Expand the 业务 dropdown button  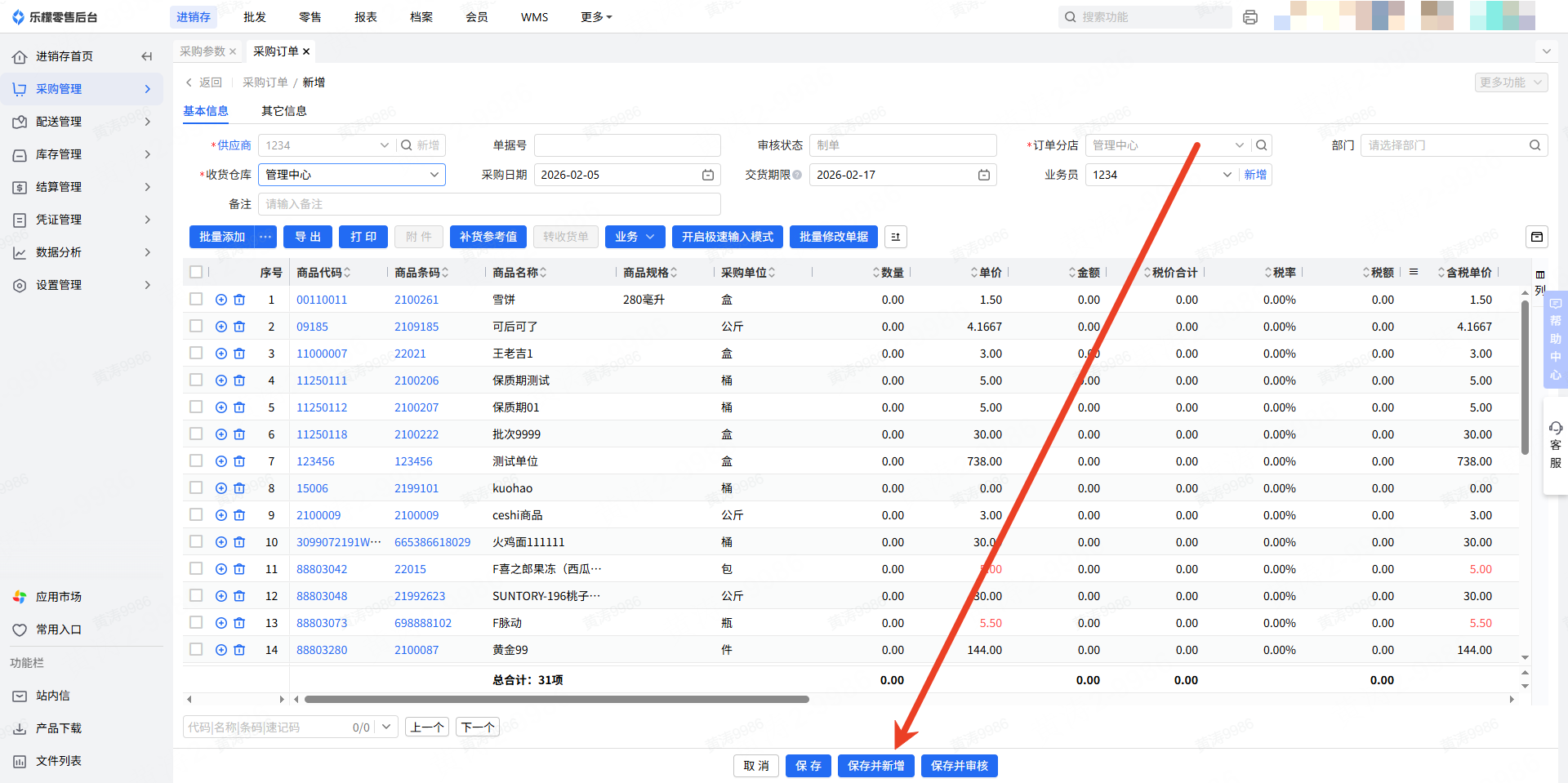point(635,237)
